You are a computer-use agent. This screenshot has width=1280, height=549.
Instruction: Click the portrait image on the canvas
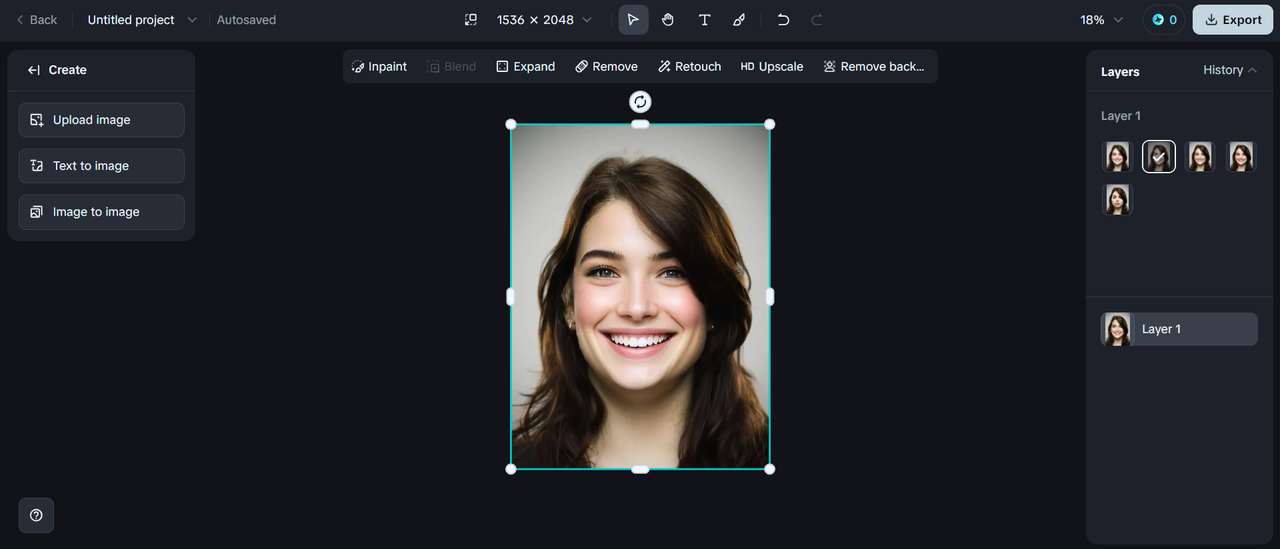(x=640, y=297)
